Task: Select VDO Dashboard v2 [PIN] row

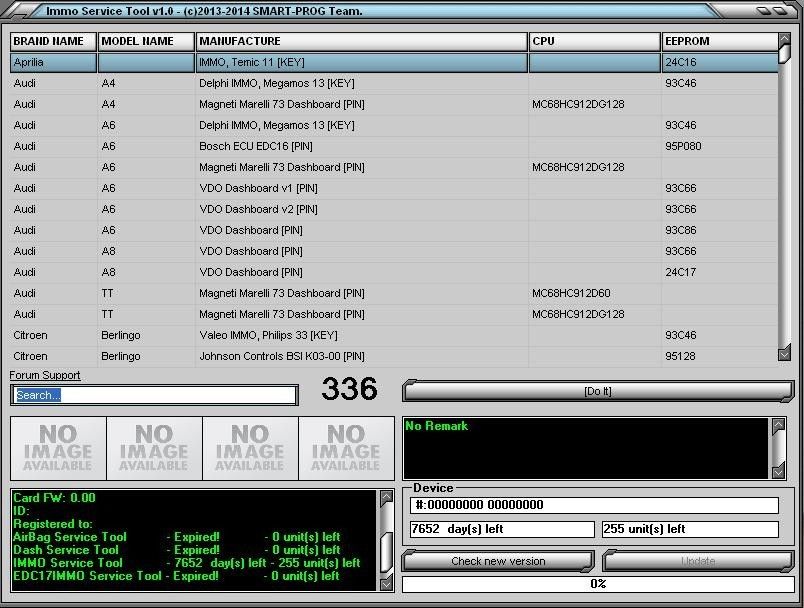Action: click(394, 210)
